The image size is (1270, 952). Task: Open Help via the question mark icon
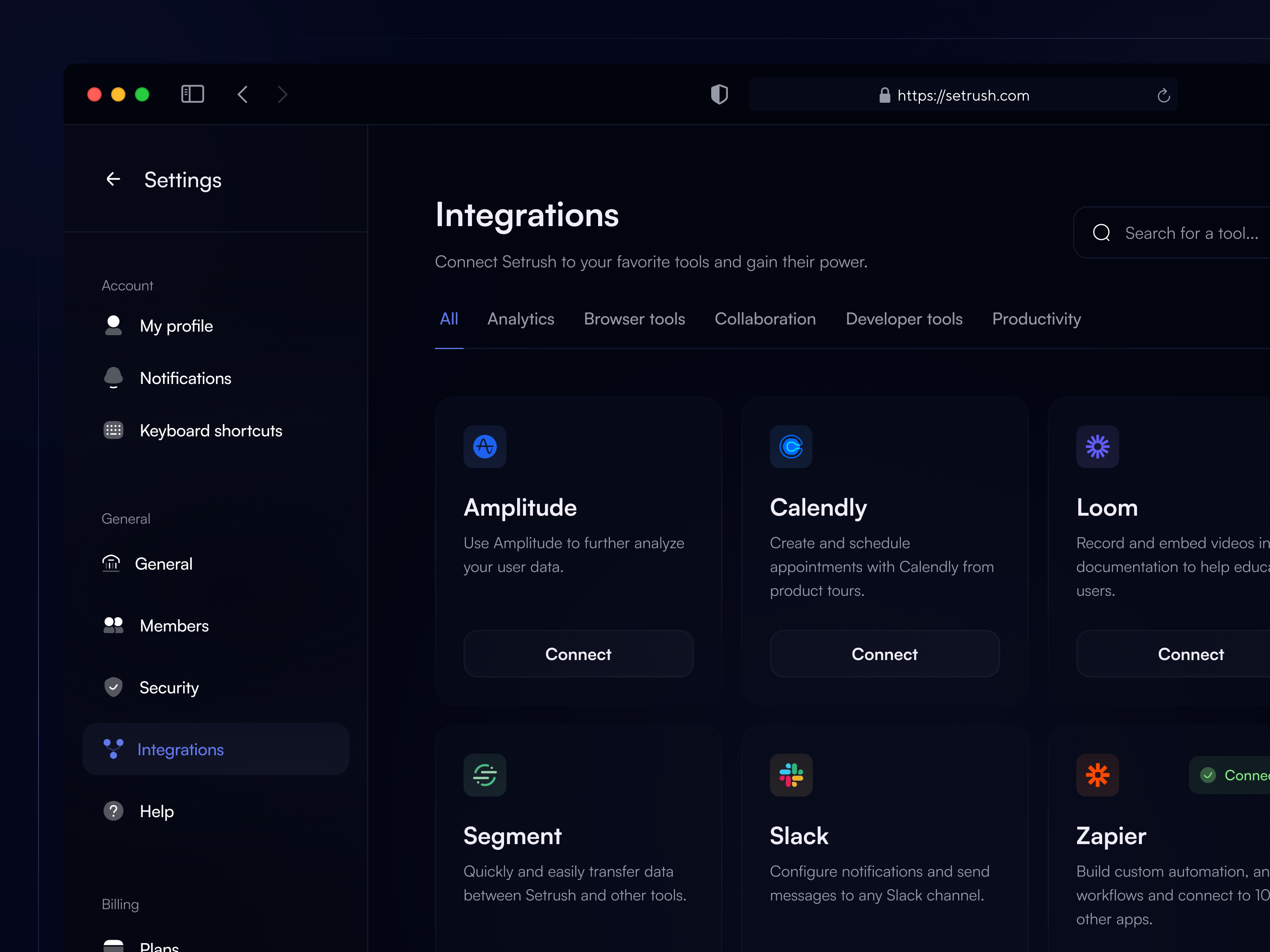(113, 811)
